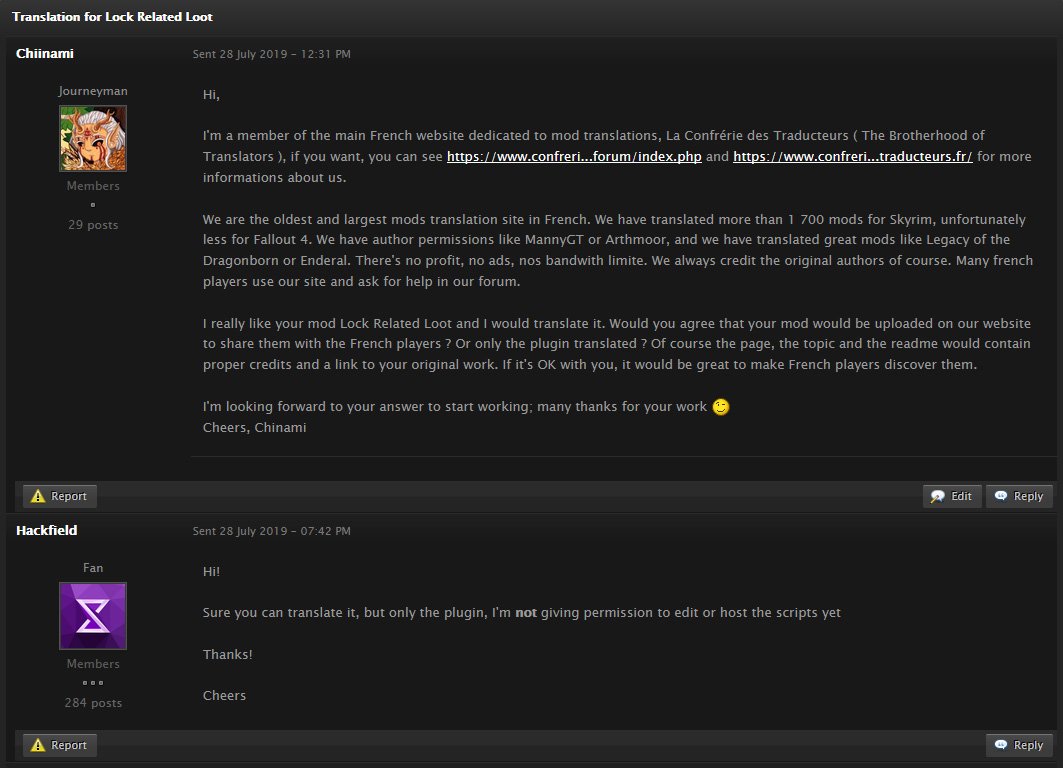Open the confrerie forum index.php link
1063x768 pixels.
click(x=574, y=157)
